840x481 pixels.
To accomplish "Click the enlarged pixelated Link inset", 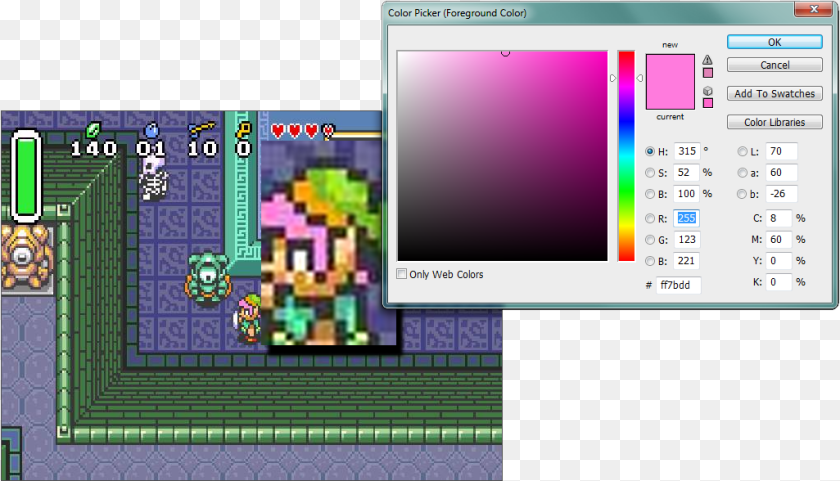I will tap(329, 244).
